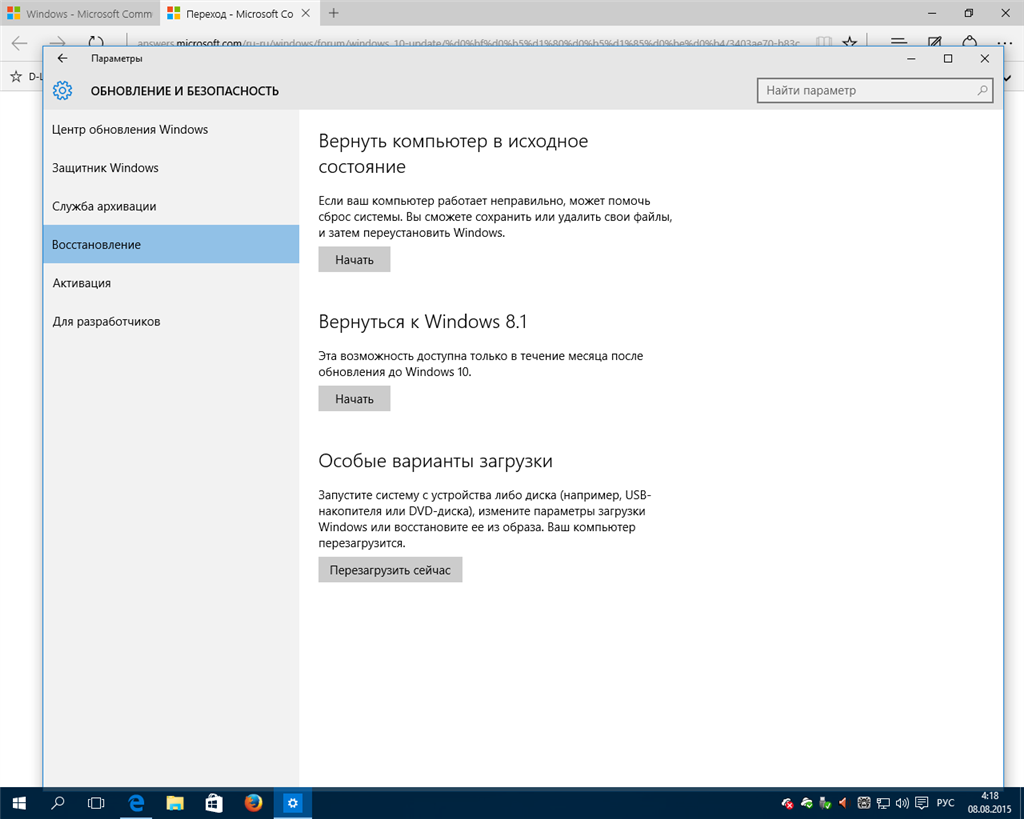1024x819 pixels.
Task: Click the paragraph starting Эта возможность доступна
Action: pos(481,364)
